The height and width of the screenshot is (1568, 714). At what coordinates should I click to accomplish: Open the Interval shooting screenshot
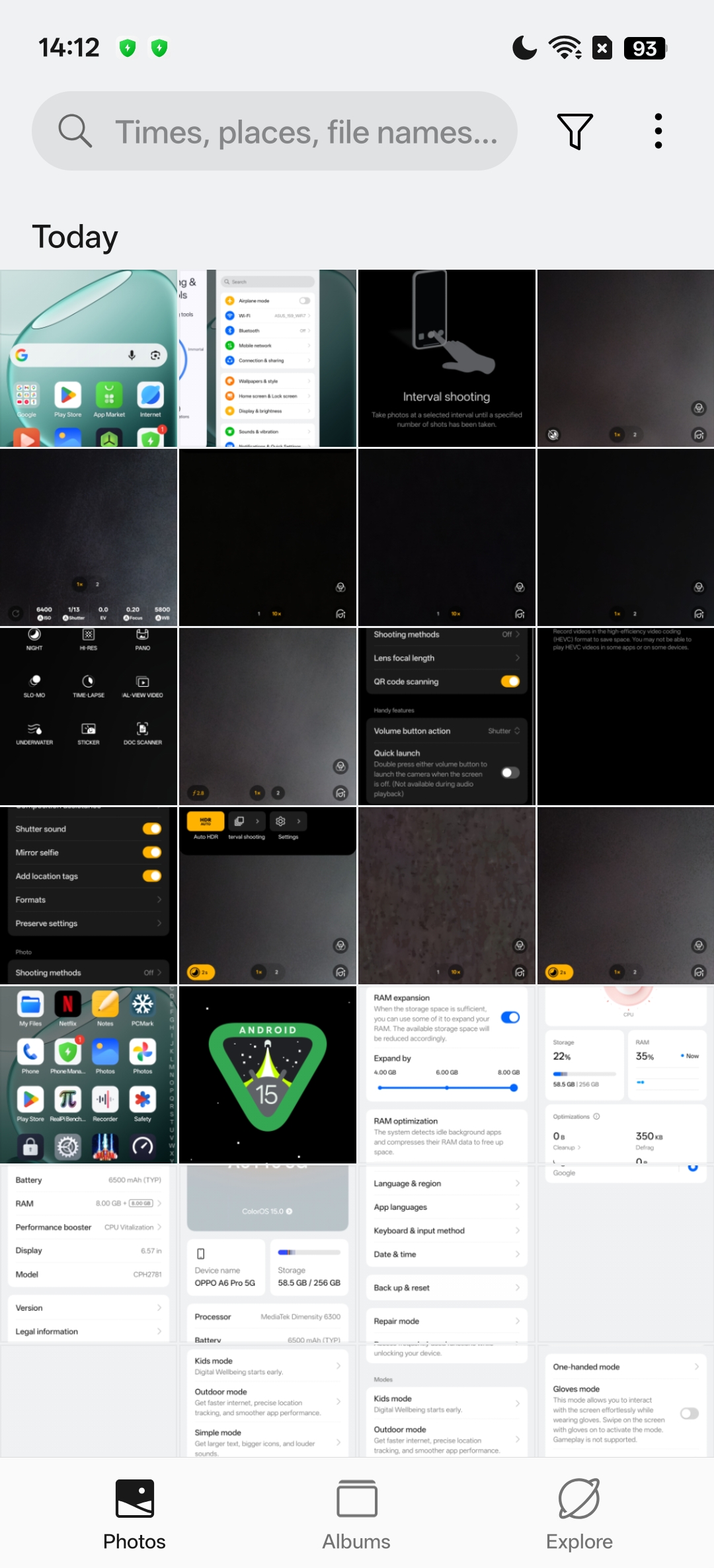(446, 358)
